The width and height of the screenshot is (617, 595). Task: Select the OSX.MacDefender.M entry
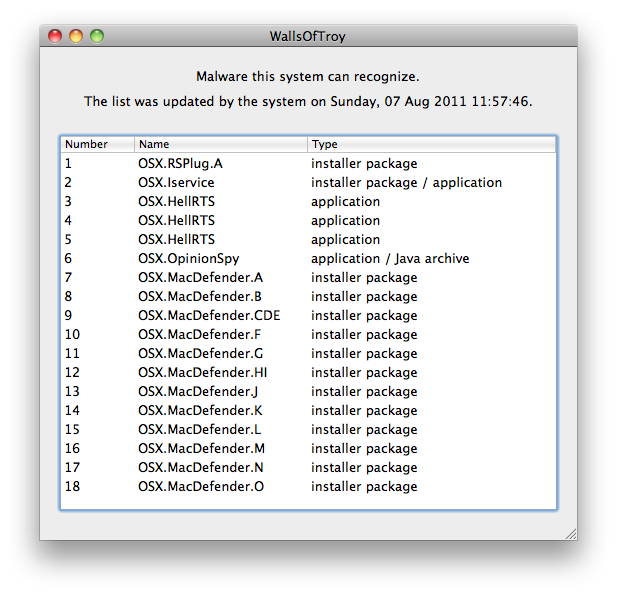pyautogui.click(x=201, y=448)
